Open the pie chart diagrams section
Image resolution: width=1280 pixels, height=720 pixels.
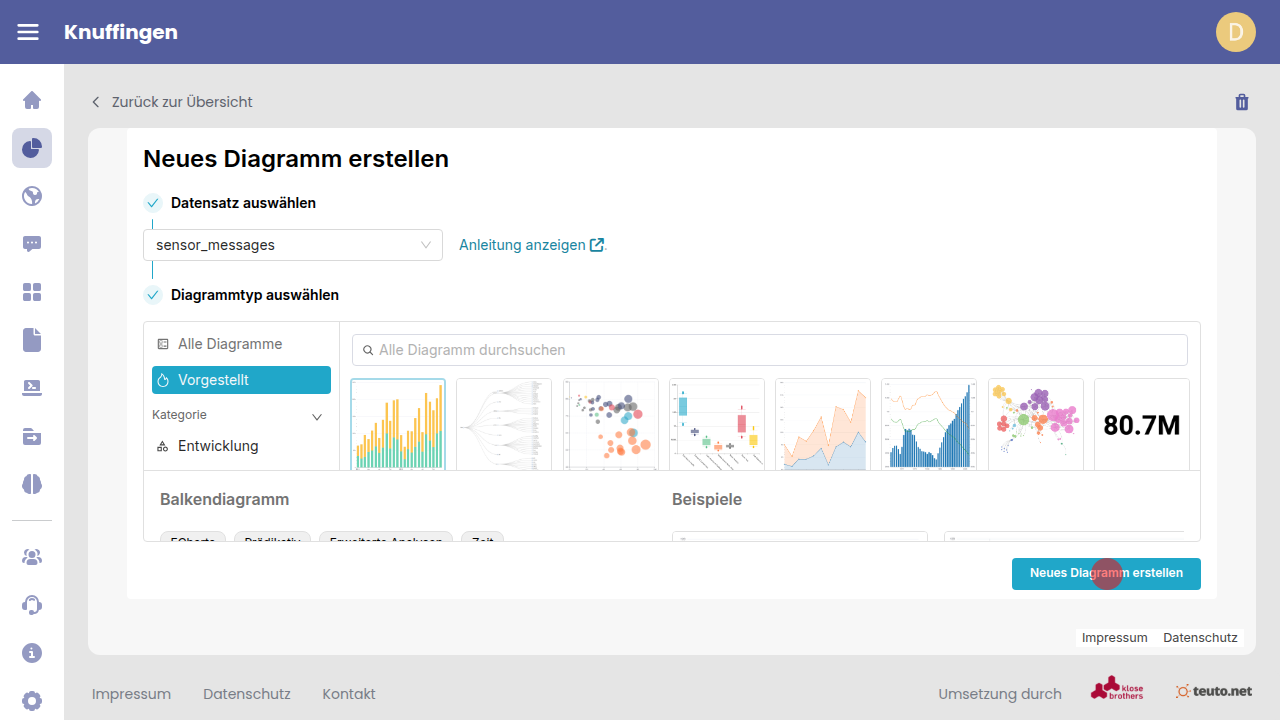(32, 148)
